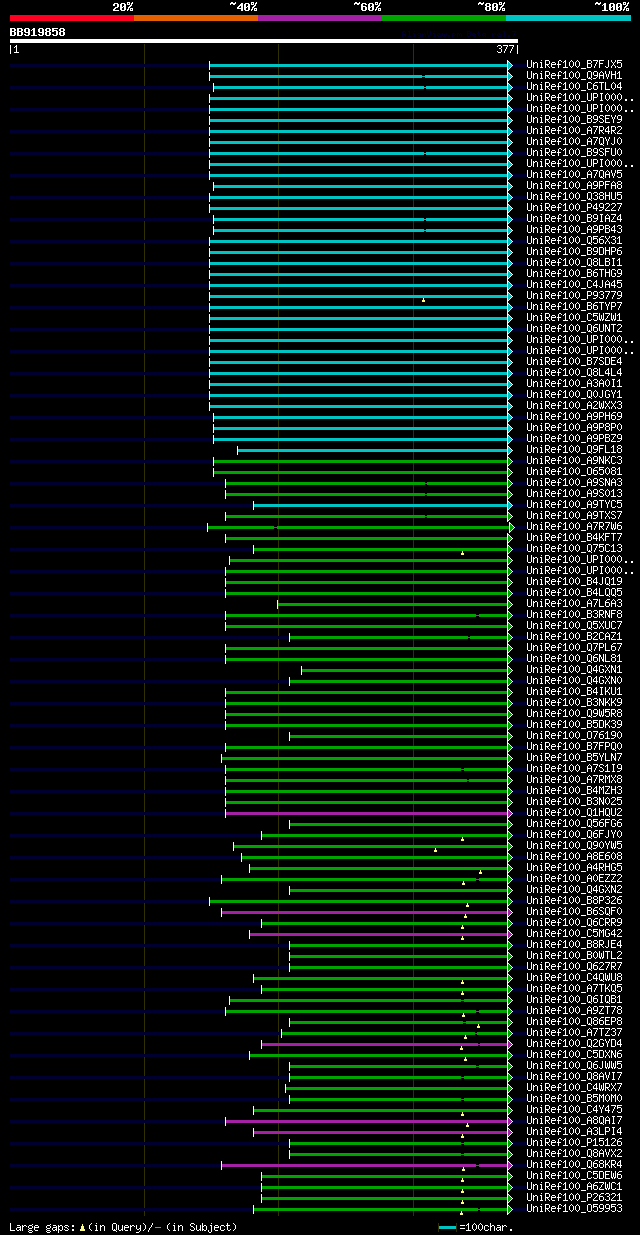Select hit label UniRef100_C5MG42
This screenshot has width=640, height=1235.
tap(574, 933)
